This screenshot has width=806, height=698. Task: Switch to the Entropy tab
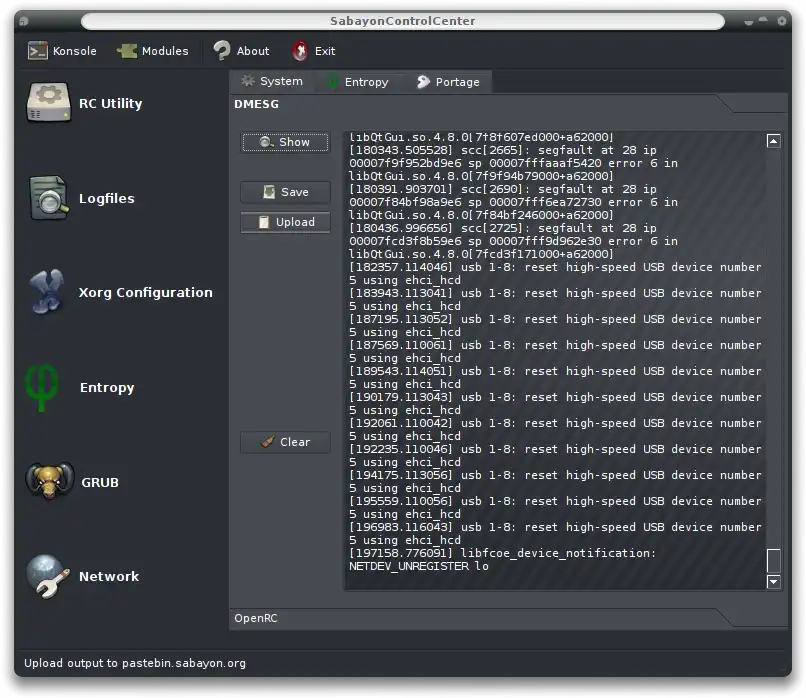pyautogui.click(x=359, y=82)
